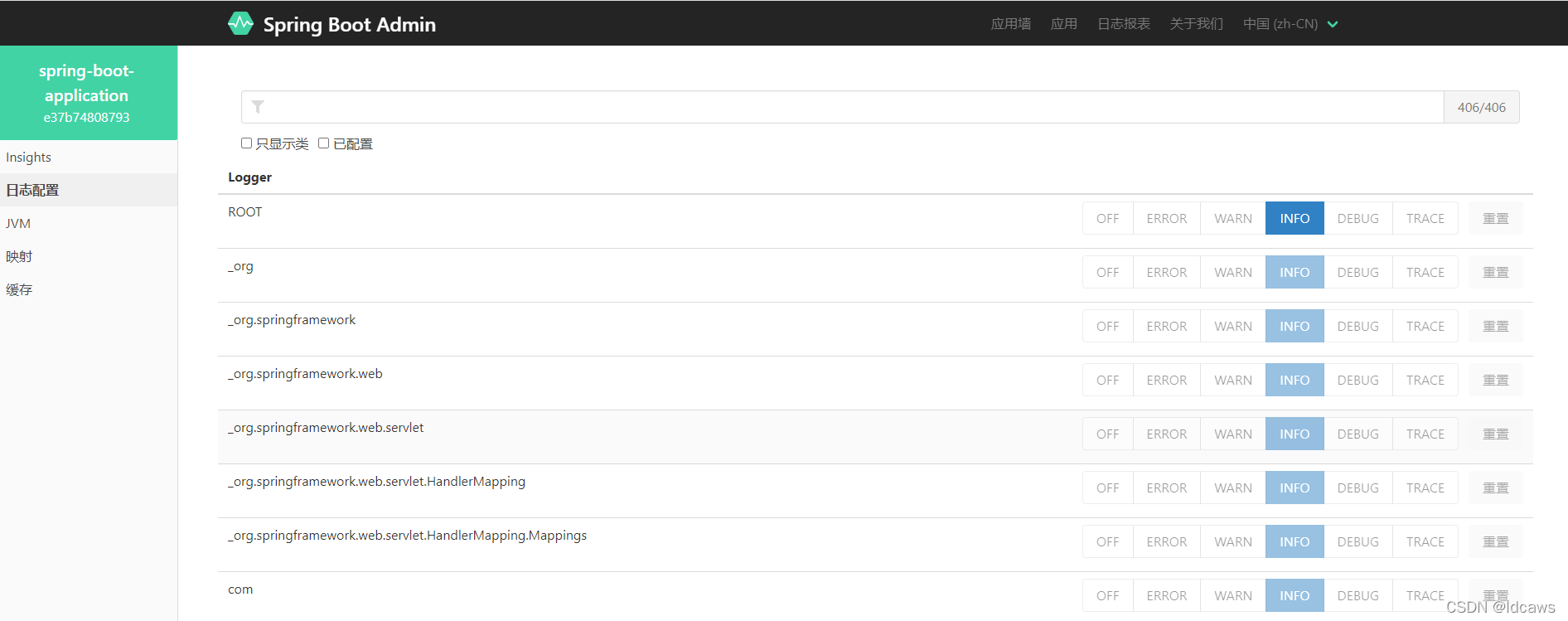Open the JVM sidebar item

(89, 223)
